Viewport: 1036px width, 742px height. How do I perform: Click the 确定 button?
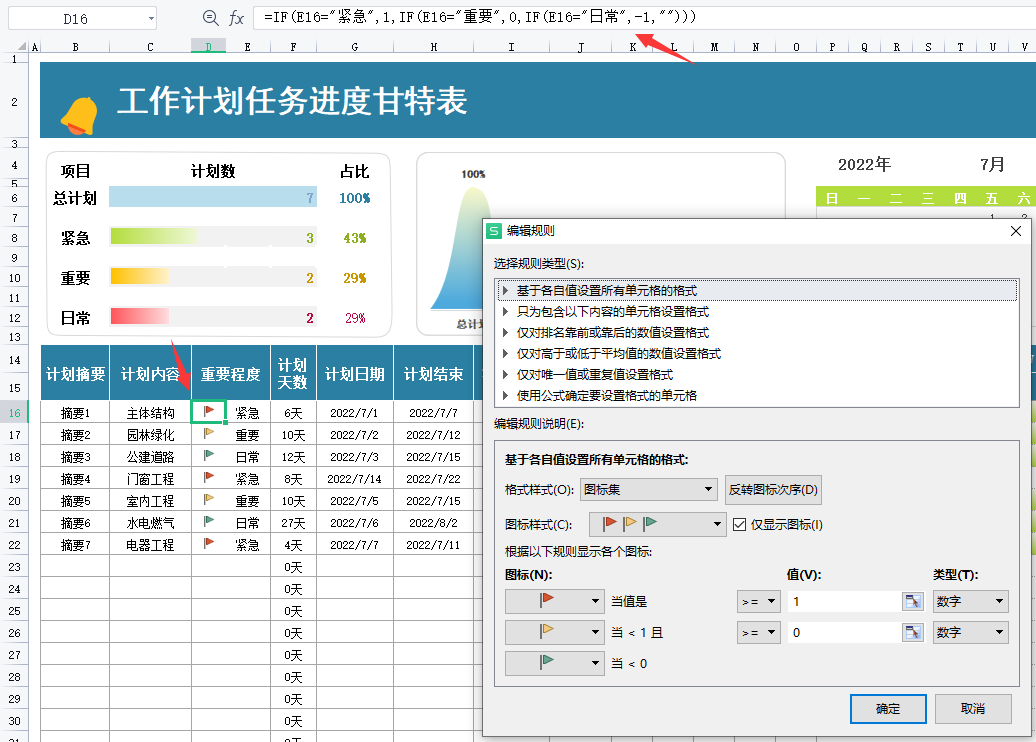[x=888, y=708]
